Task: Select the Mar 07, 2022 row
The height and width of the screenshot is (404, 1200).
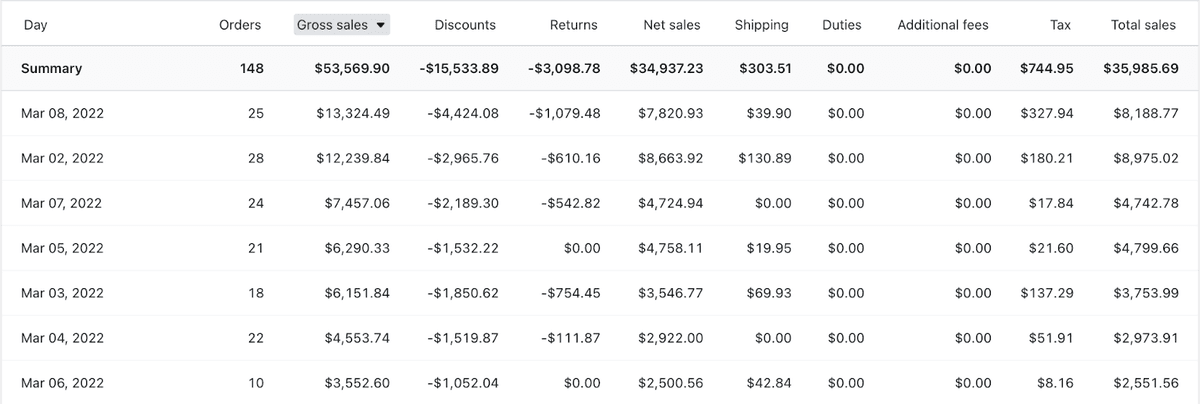Action: click(600, 203)
